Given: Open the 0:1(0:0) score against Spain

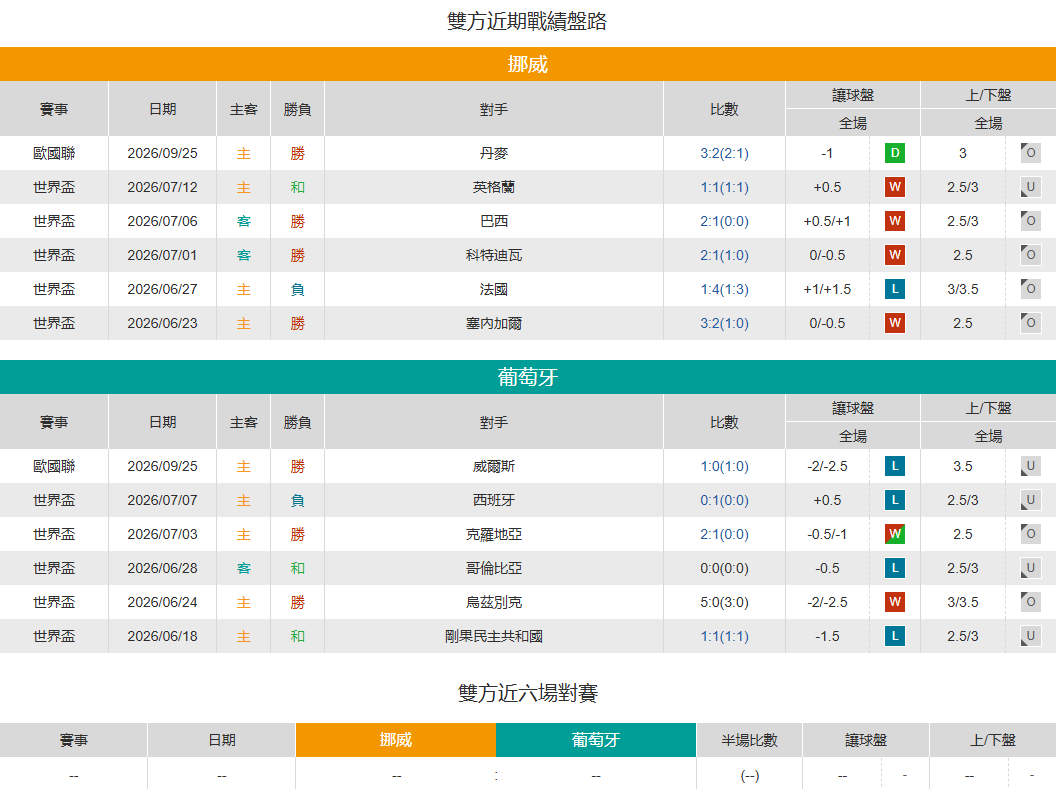Looking at the screenshot, I should pos(724,500).
